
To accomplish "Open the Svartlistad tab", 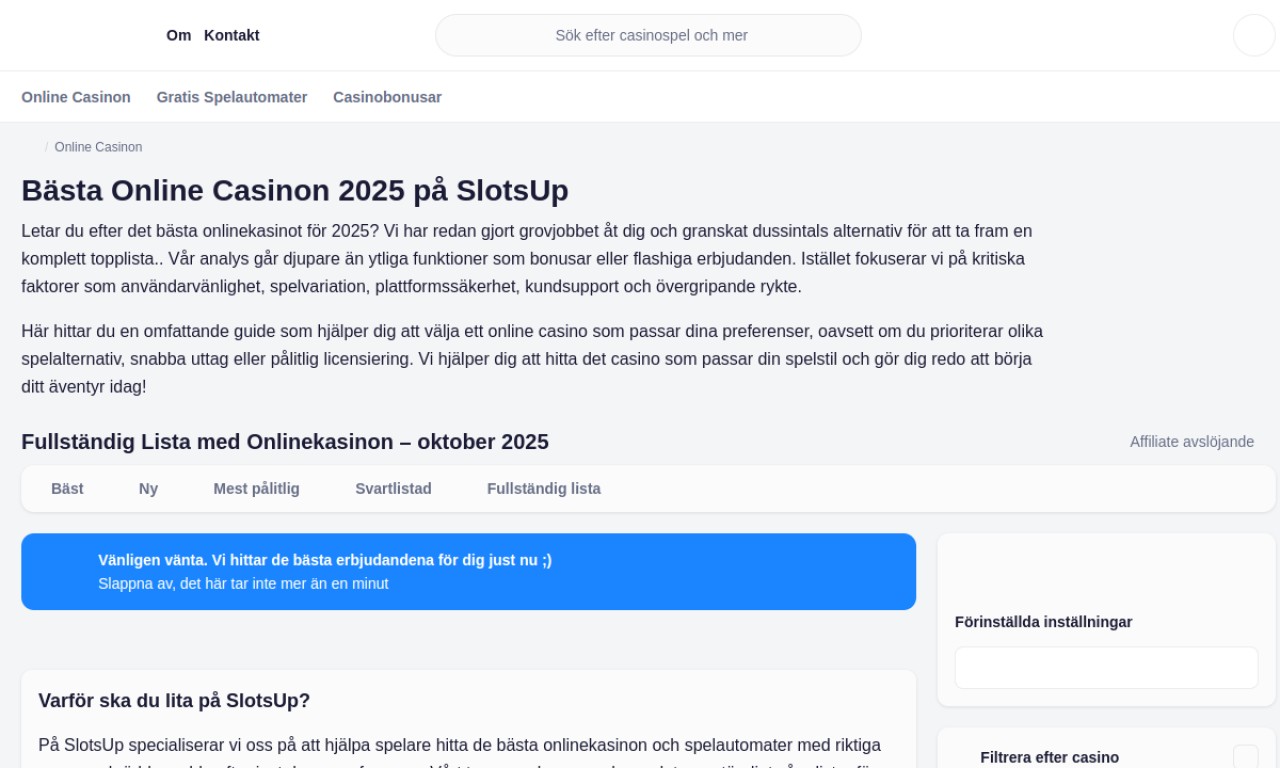I will click(x=393, y=489).
